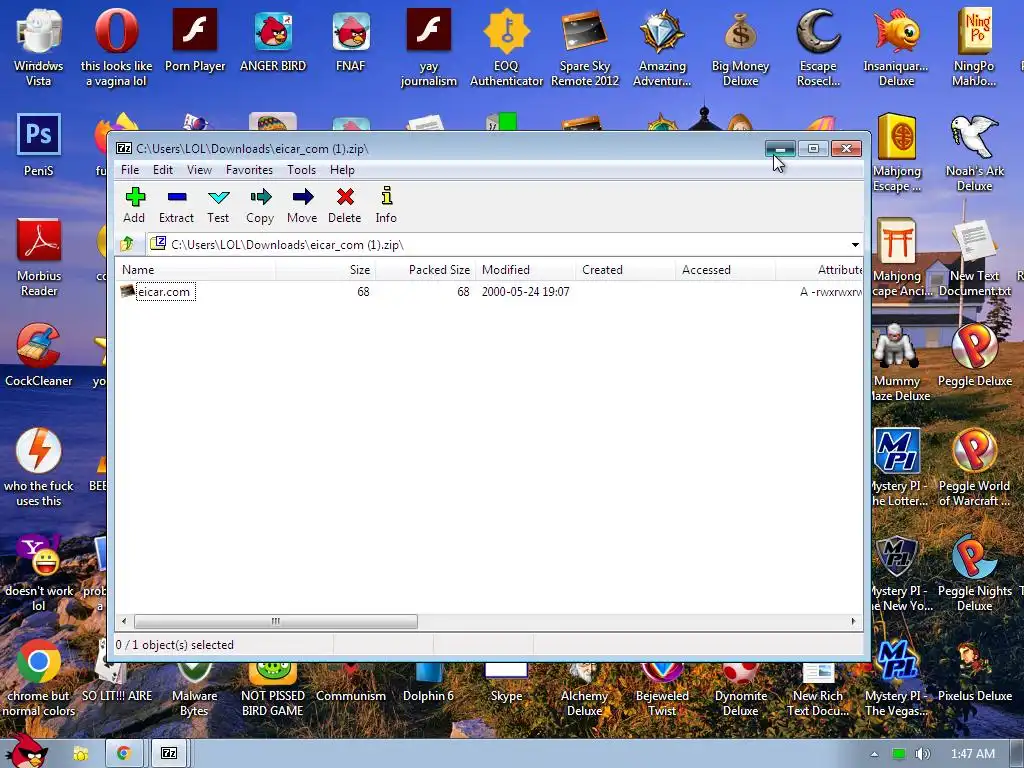Select the Peggle Nights Deluxe icon

[974, 573]
